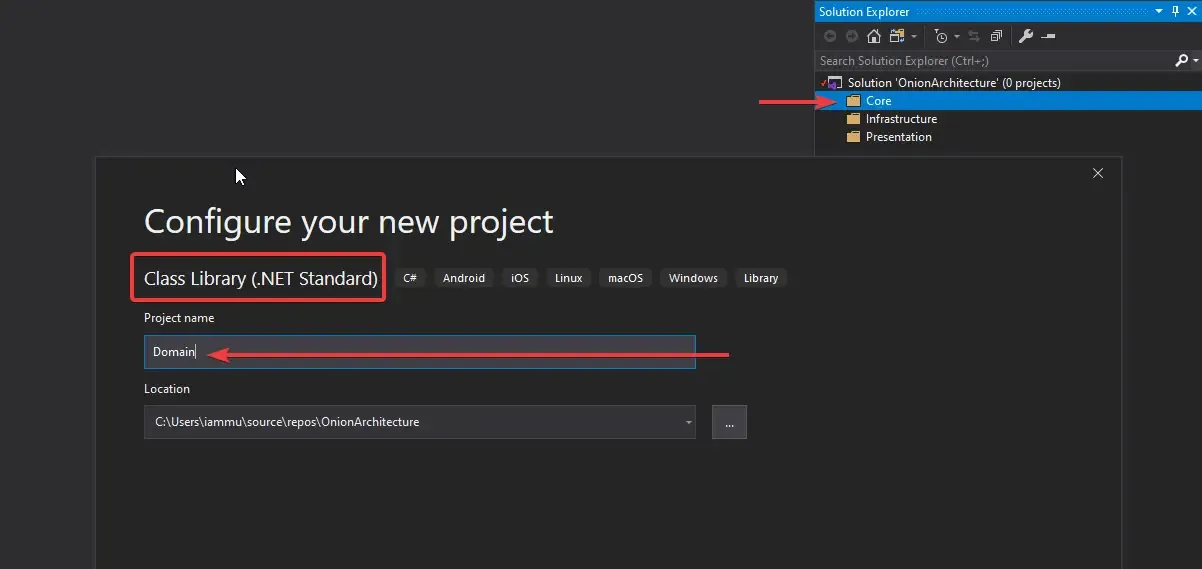Click the Pending Changes Filter clock icon
Viewport: 1202px width, 569px height.
pyautogui.click(x=941, y=37)
